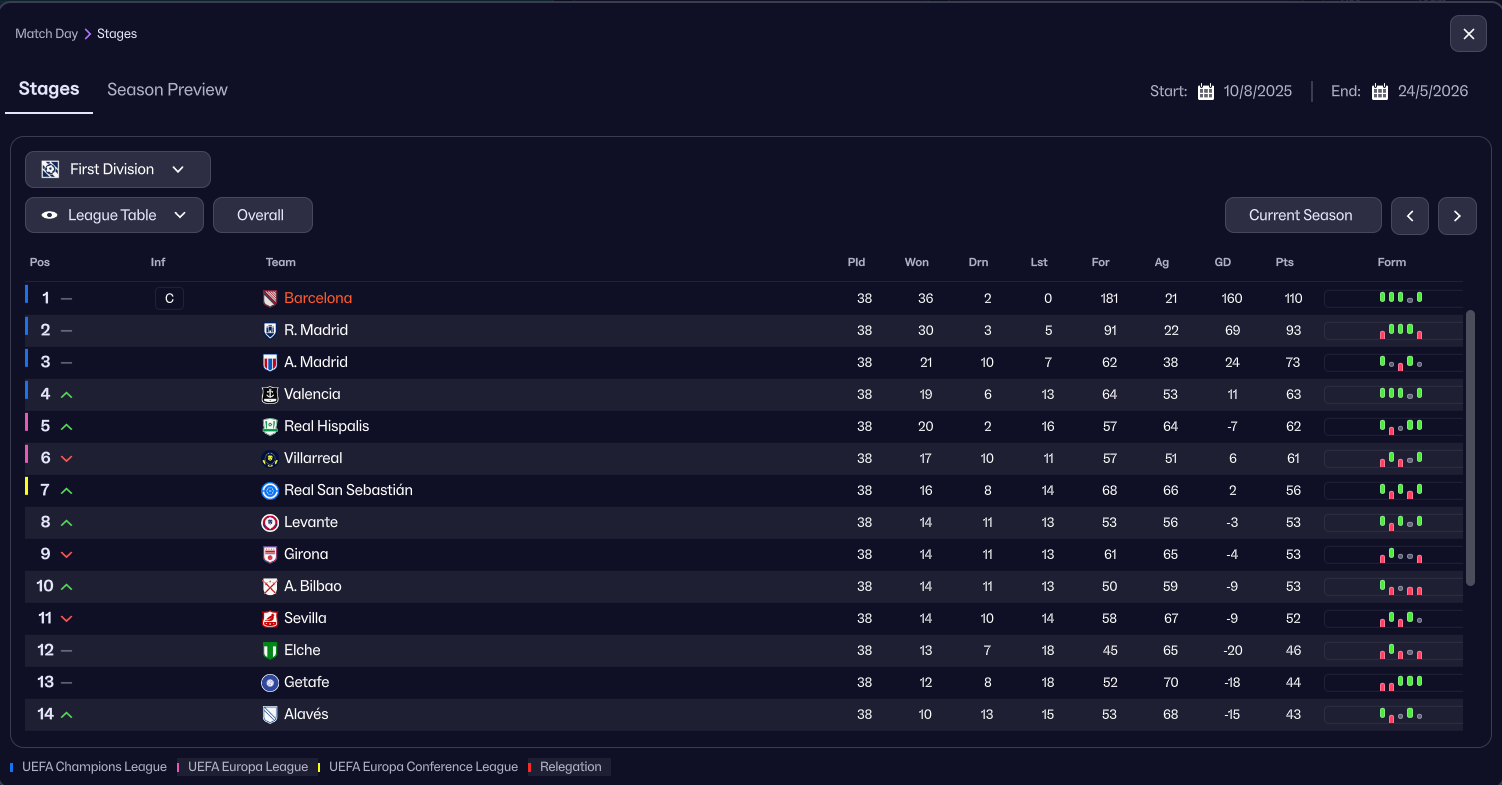
Task: Go to the previous season arrow
Action: (x=1409, y=215)
